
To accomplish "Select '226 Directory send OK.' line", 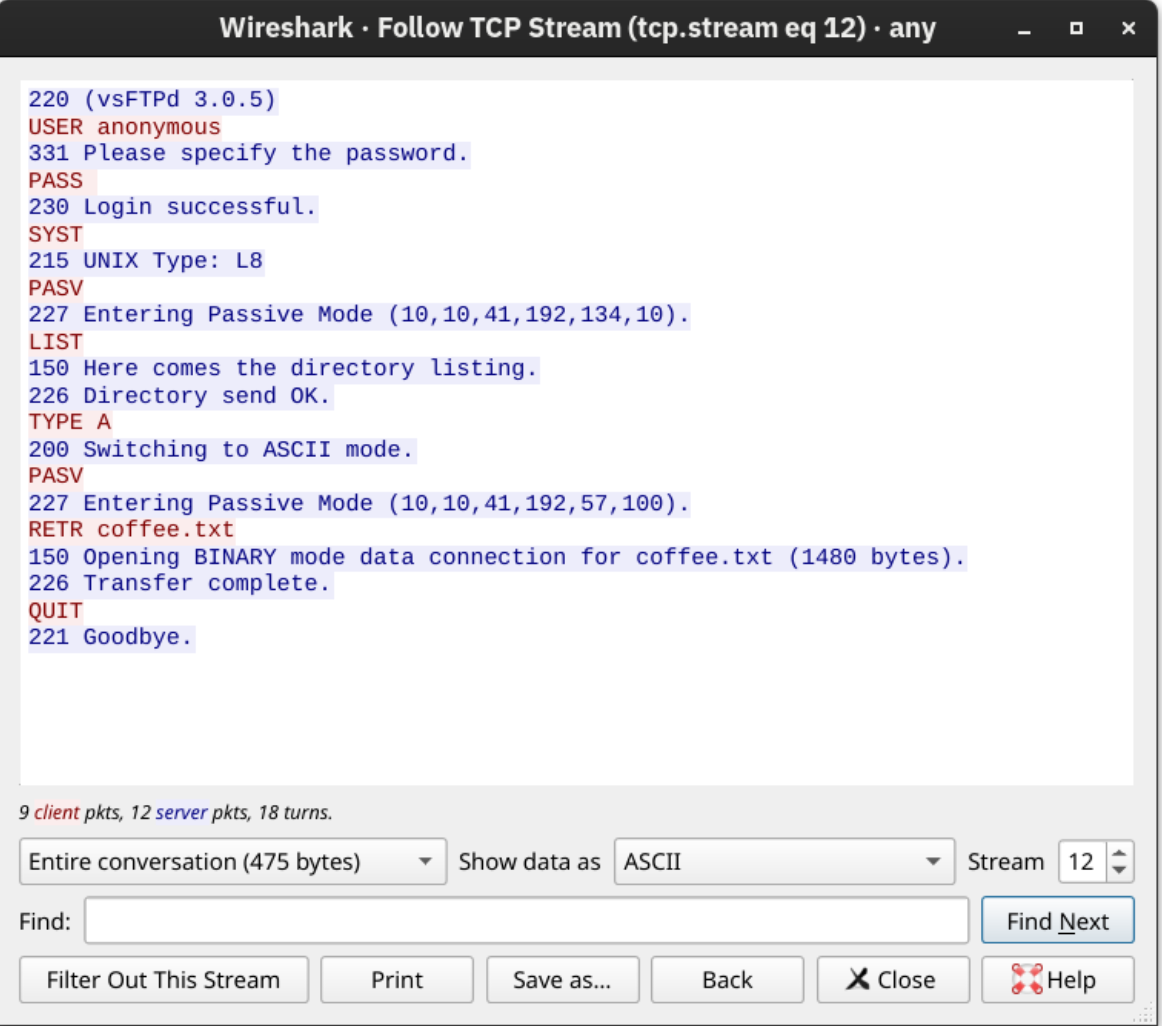I will 180,395.
